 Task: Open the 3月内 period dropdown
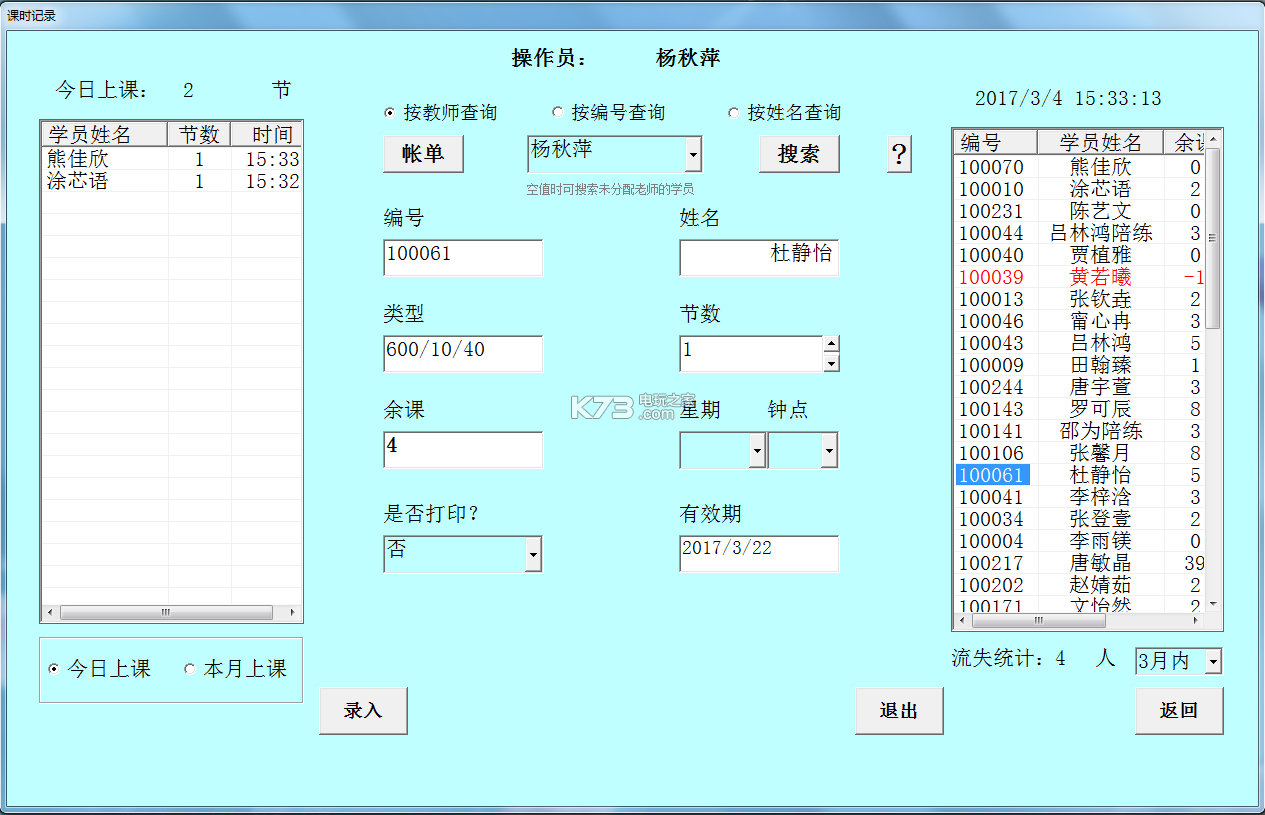1213,662
